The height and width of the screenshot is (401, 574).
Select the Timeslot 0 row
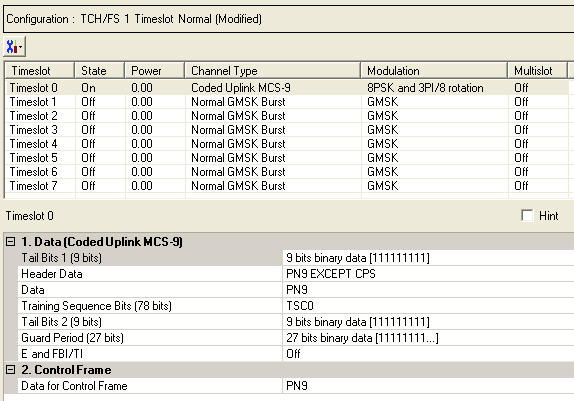(x=287, y=88)
